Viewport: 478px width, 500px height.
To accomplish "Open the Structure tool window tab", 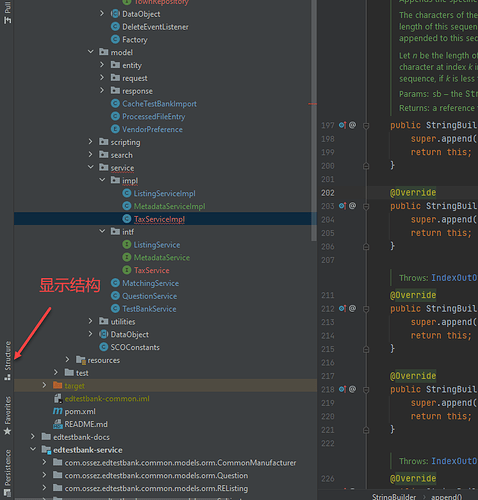I will (x=7, y=361).
